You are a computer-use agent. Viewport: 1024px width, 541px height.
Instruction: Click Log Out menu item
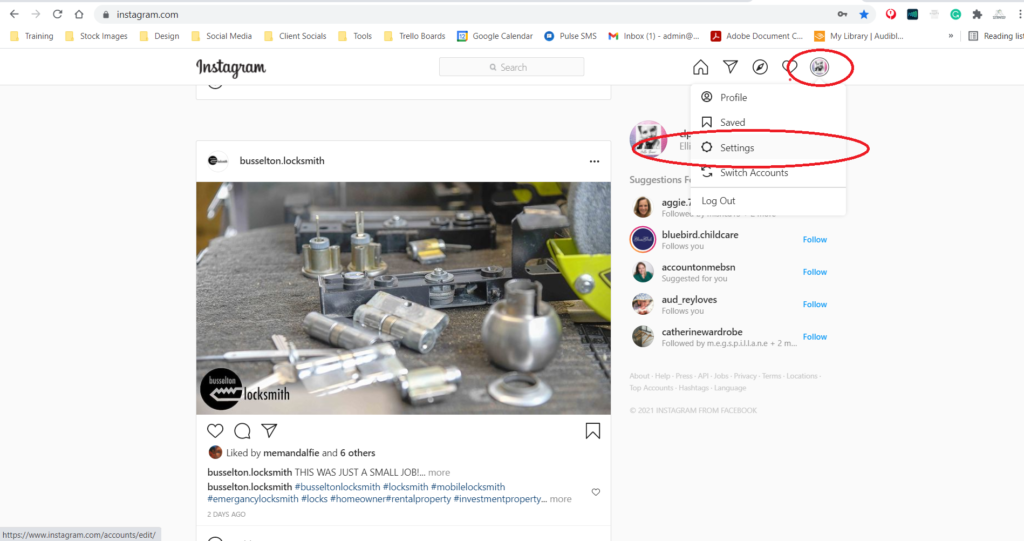point(768,201)
